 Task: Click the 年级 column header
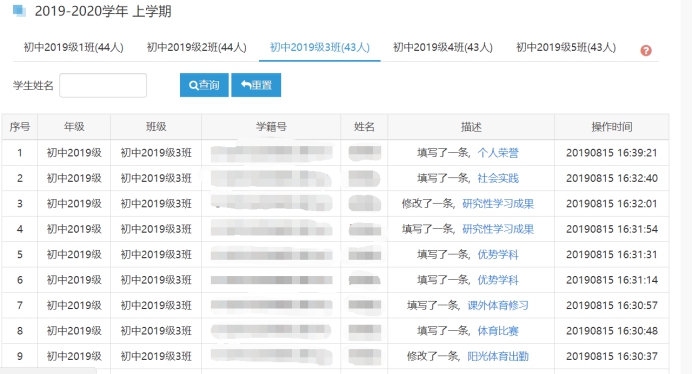(74, 127)
